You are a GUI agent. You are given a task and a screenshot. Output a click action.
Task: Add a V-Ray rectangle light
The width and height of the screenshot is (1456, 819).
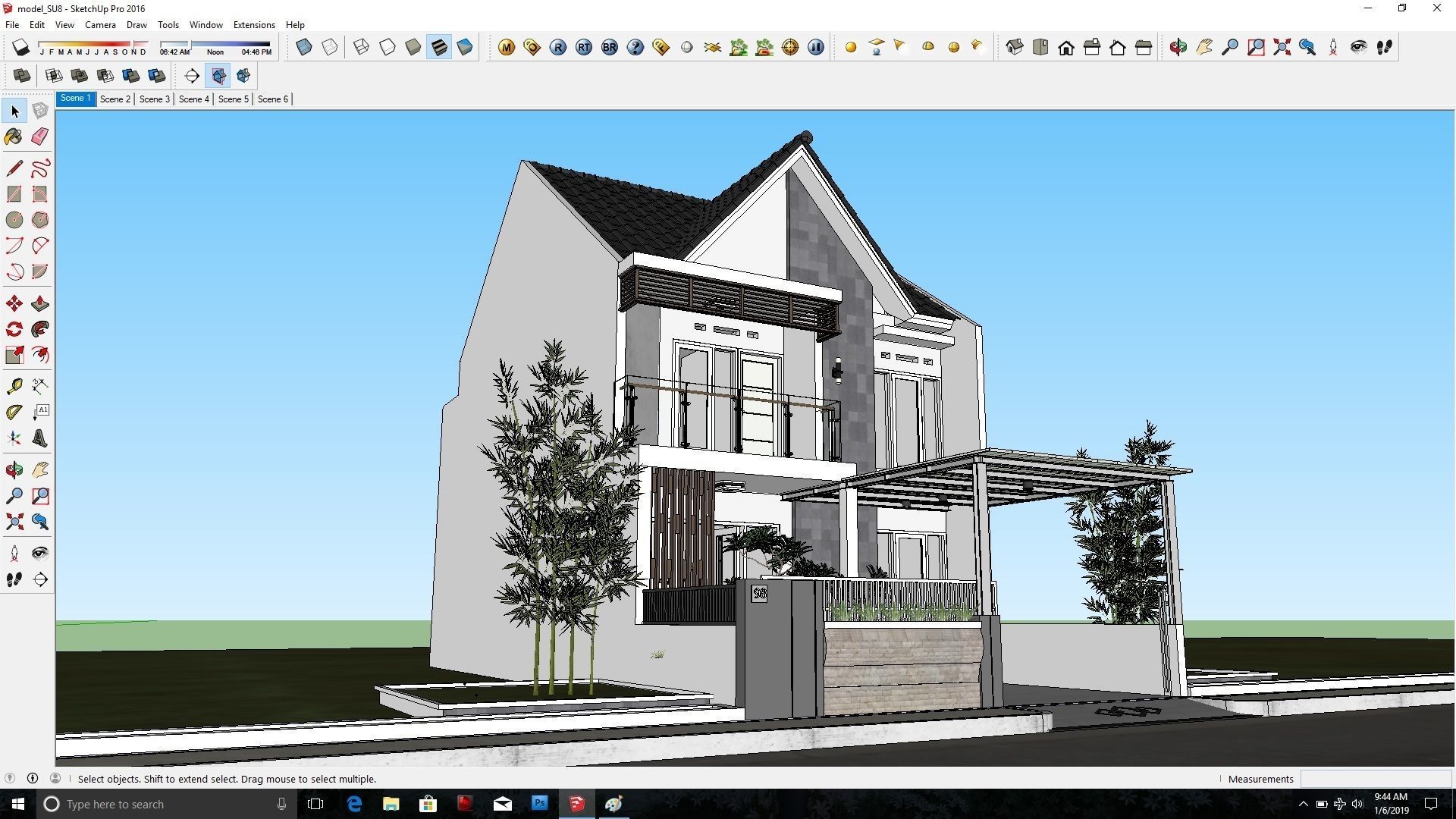[x=877, y=47]
